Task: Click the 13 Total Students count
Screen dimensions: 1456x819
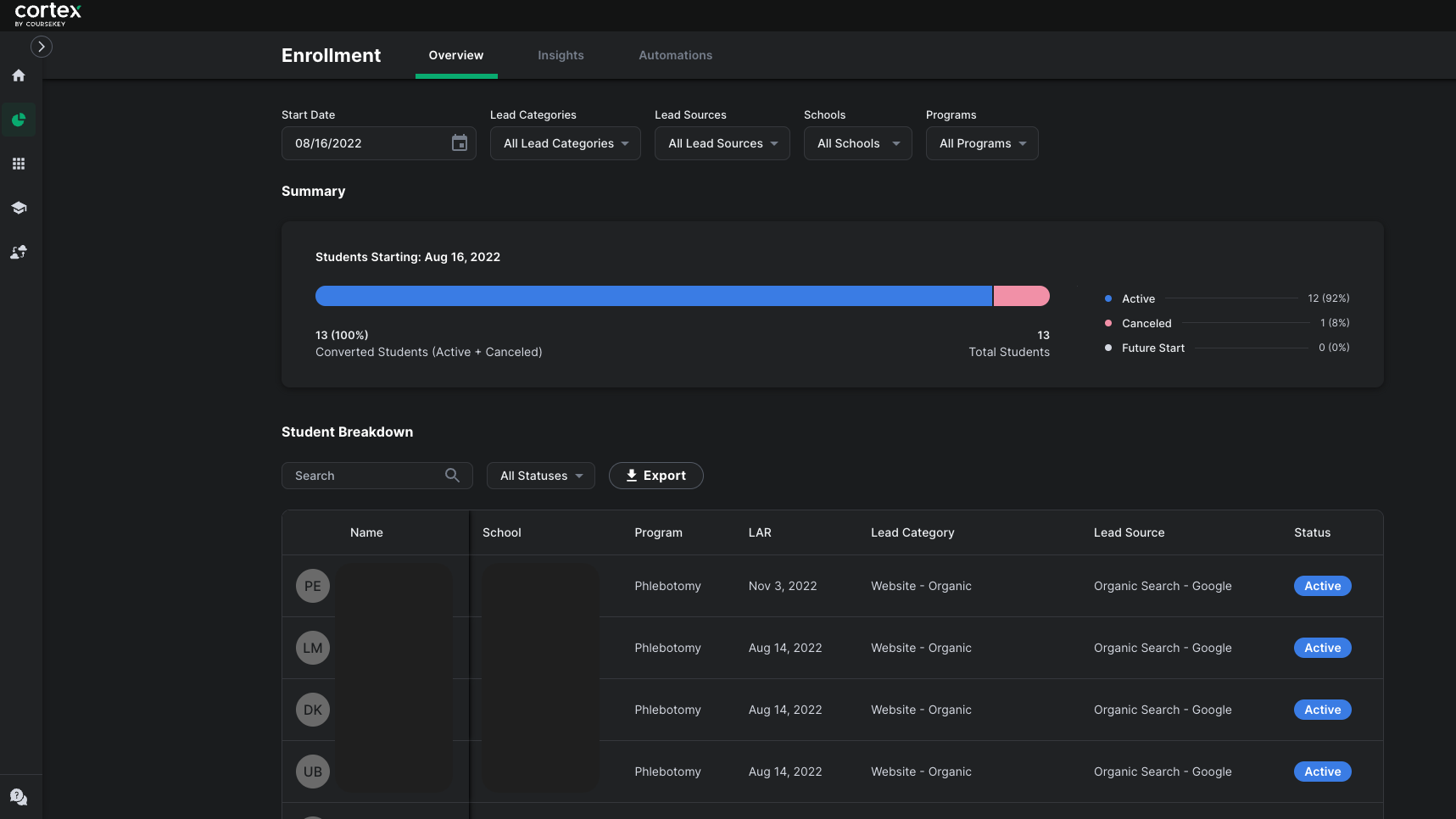Action: coord(1043,335)
